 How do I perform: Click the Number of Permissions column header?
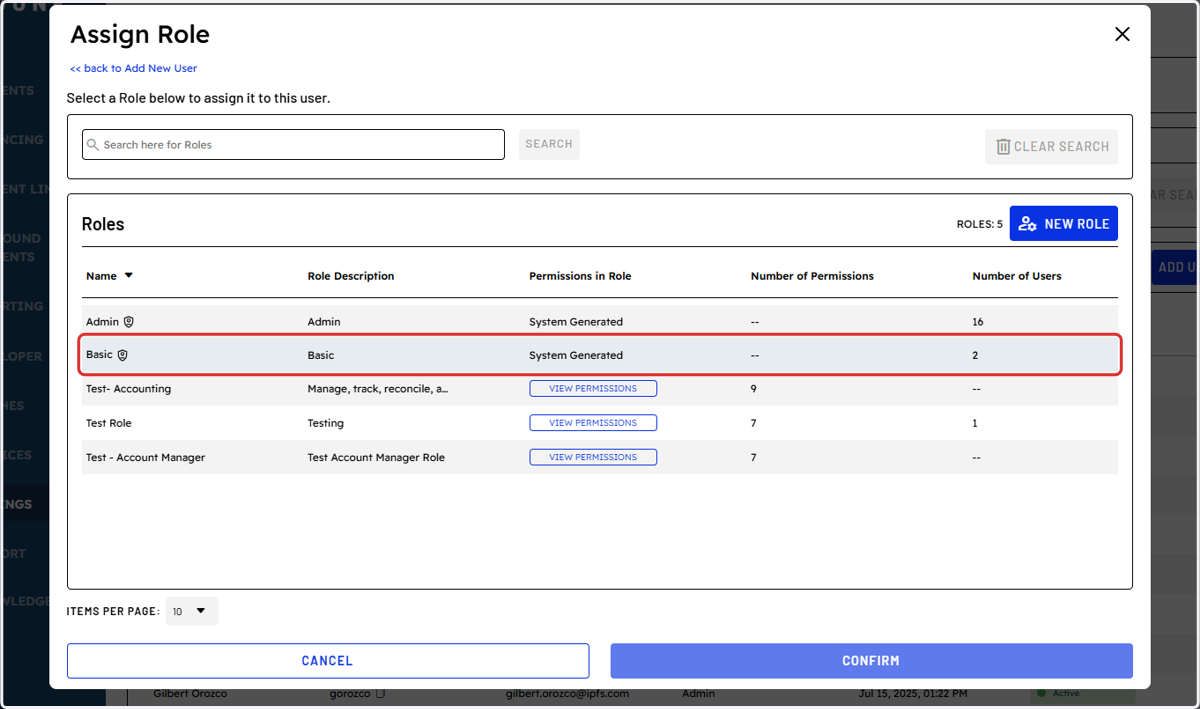point(812,276)
